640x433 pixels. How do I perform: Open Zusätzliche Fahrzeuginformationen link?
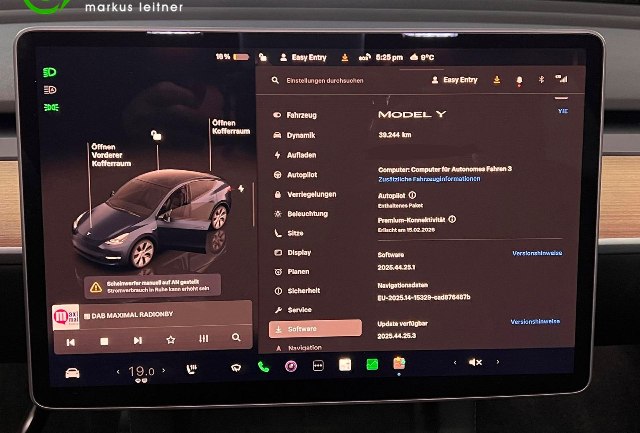(x=429, y=179)
